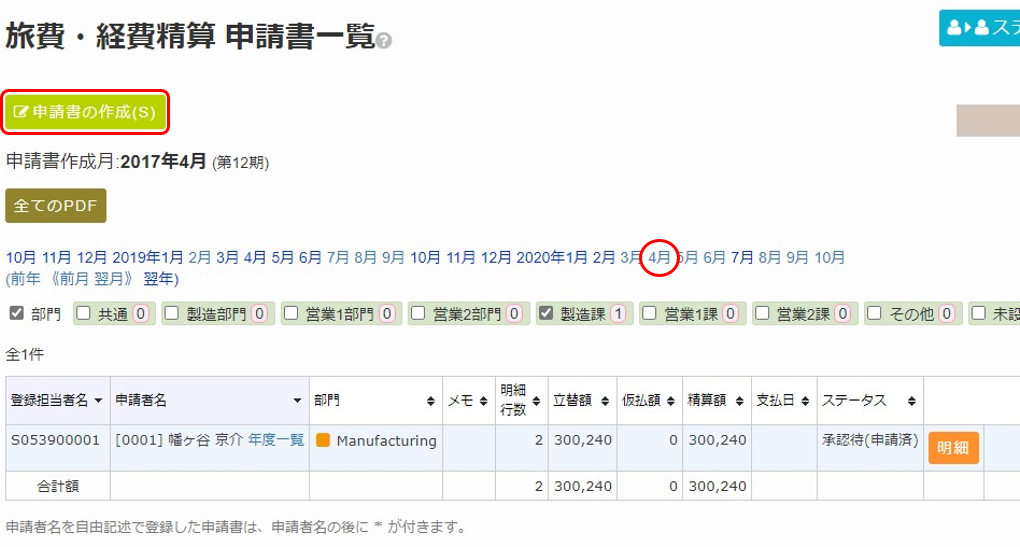Check the 営業1課 checkbox
The image size is (1020, 547).
[x=649, y=314]
